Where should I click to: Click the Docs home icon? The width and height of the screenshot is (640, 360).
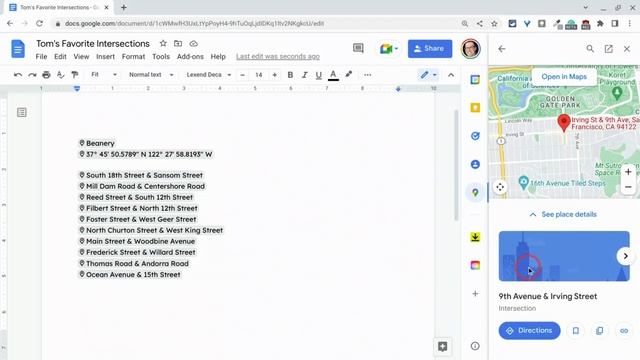[x=18, y=49]
